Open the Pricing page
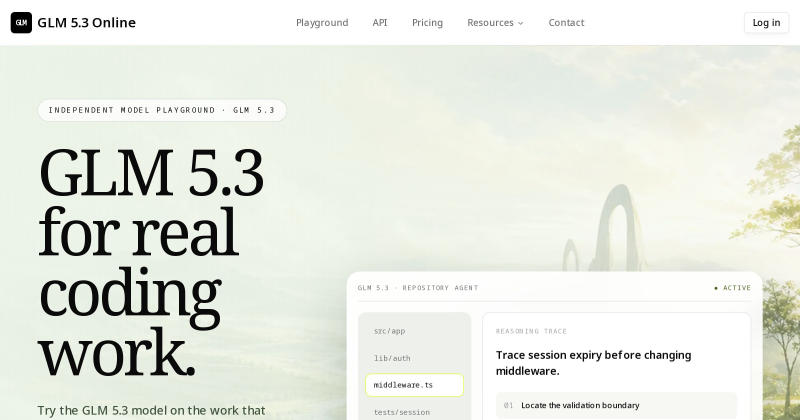Screen dimensions: 800x420 [427, 22]
